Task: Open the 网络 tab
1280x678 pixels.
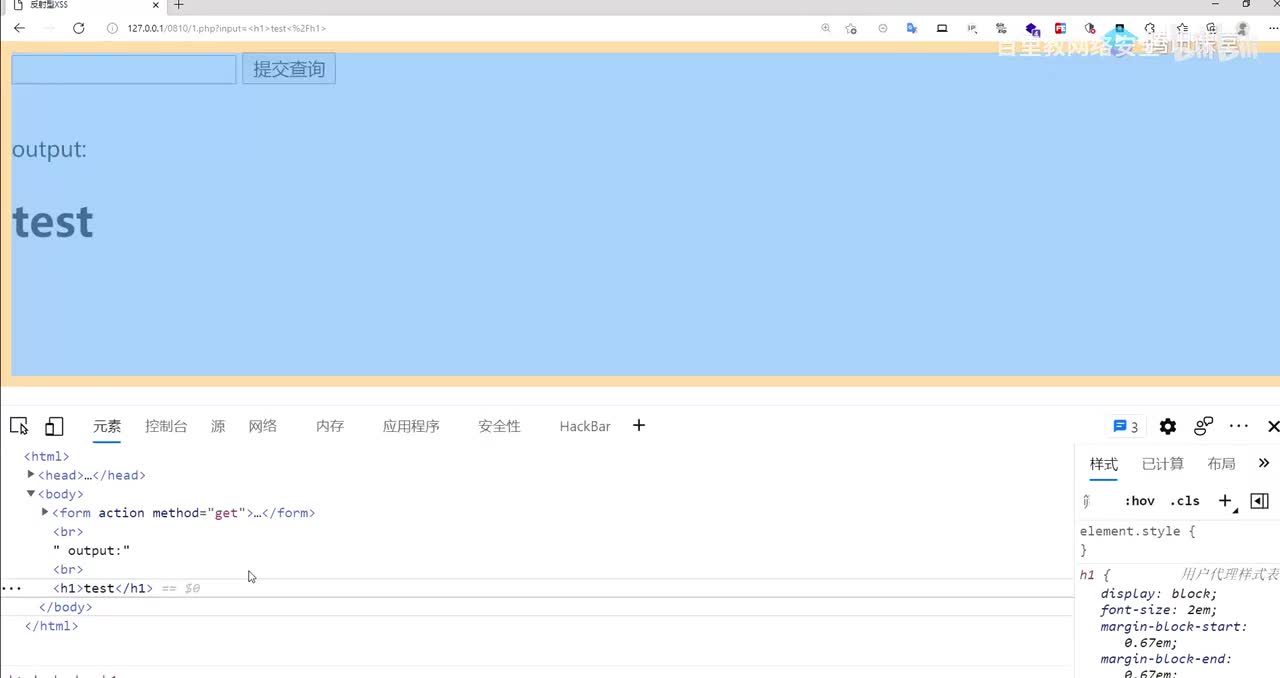Action: [263, 426]
